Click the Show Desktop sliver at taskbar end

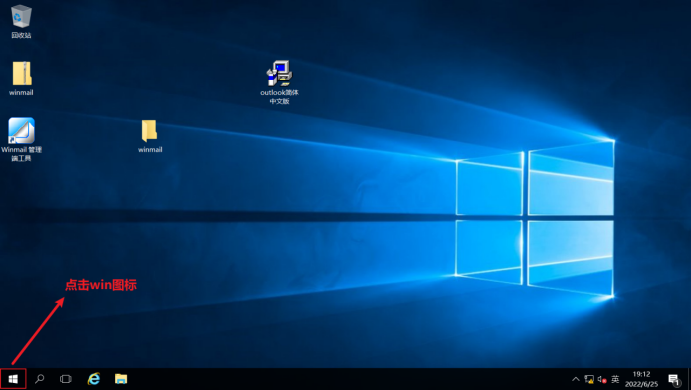pos(689,379)
